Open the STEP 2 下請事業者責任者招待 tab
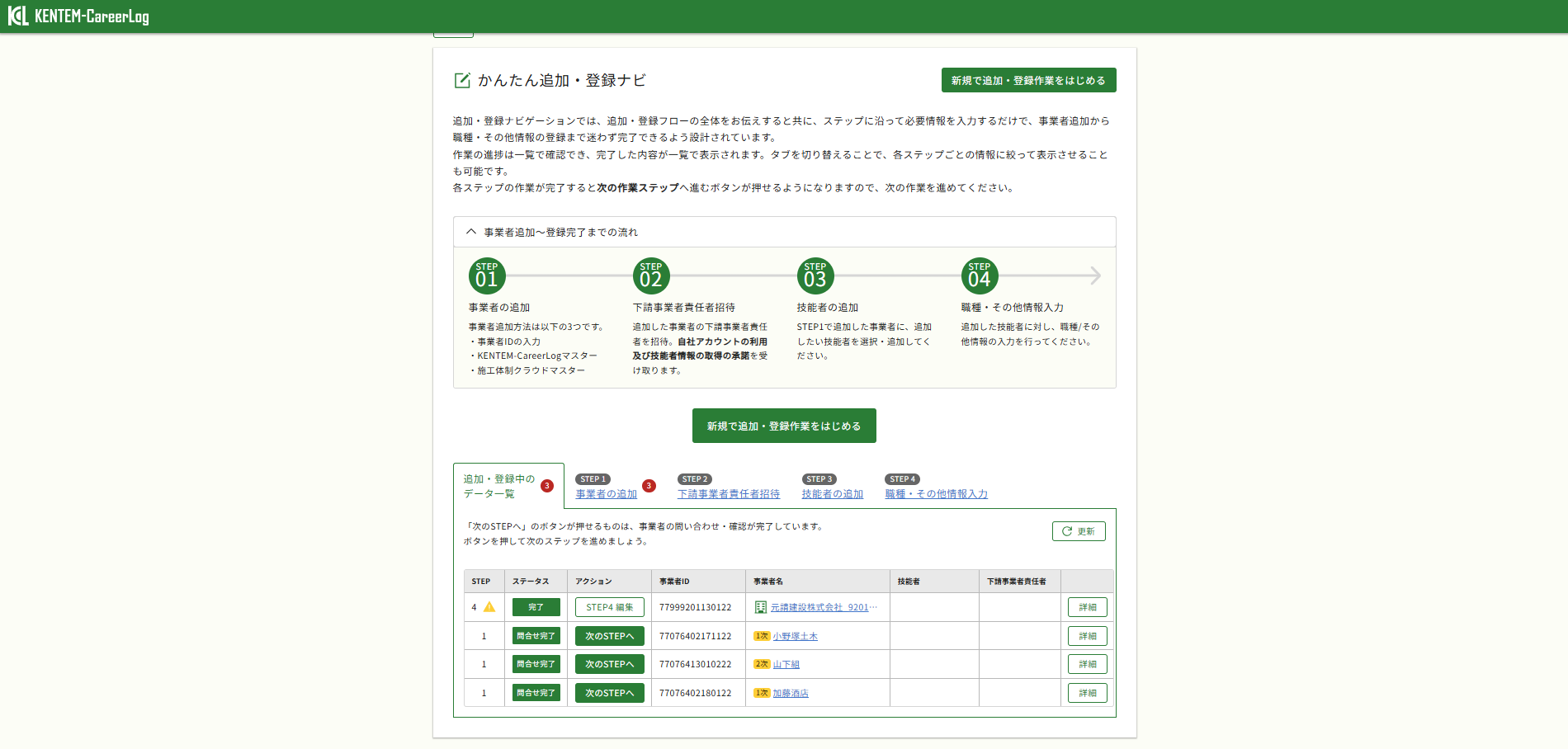 729,493
